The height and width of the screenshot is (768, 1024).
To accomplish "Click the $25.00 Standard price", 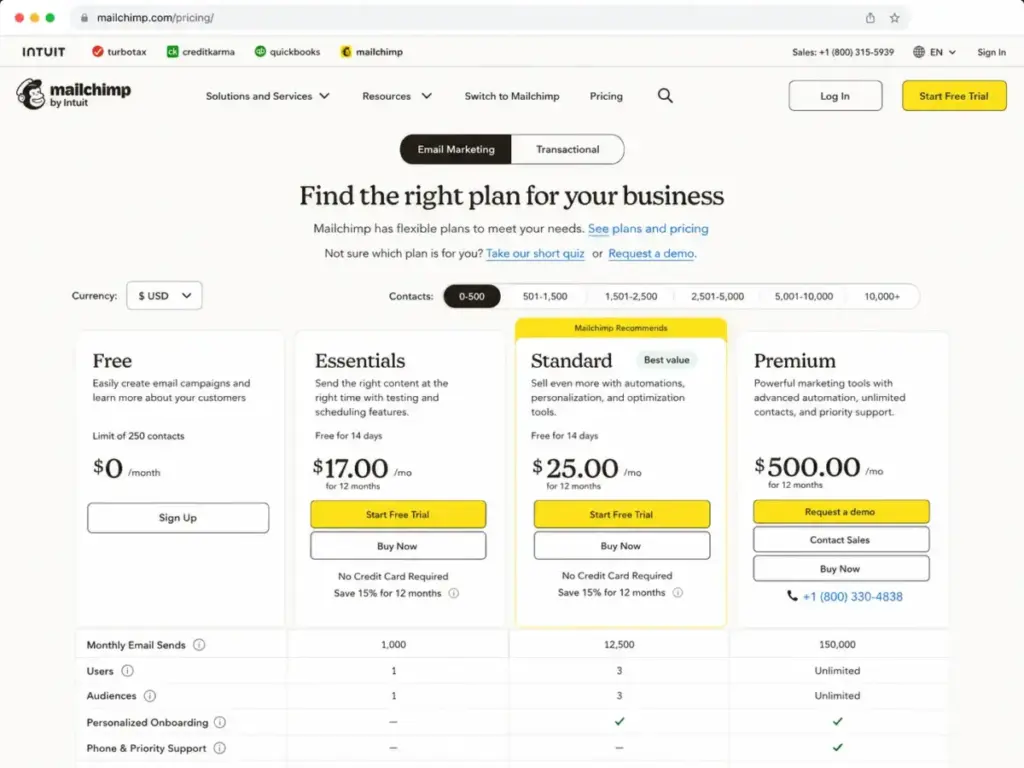I will tap(575, 468).
